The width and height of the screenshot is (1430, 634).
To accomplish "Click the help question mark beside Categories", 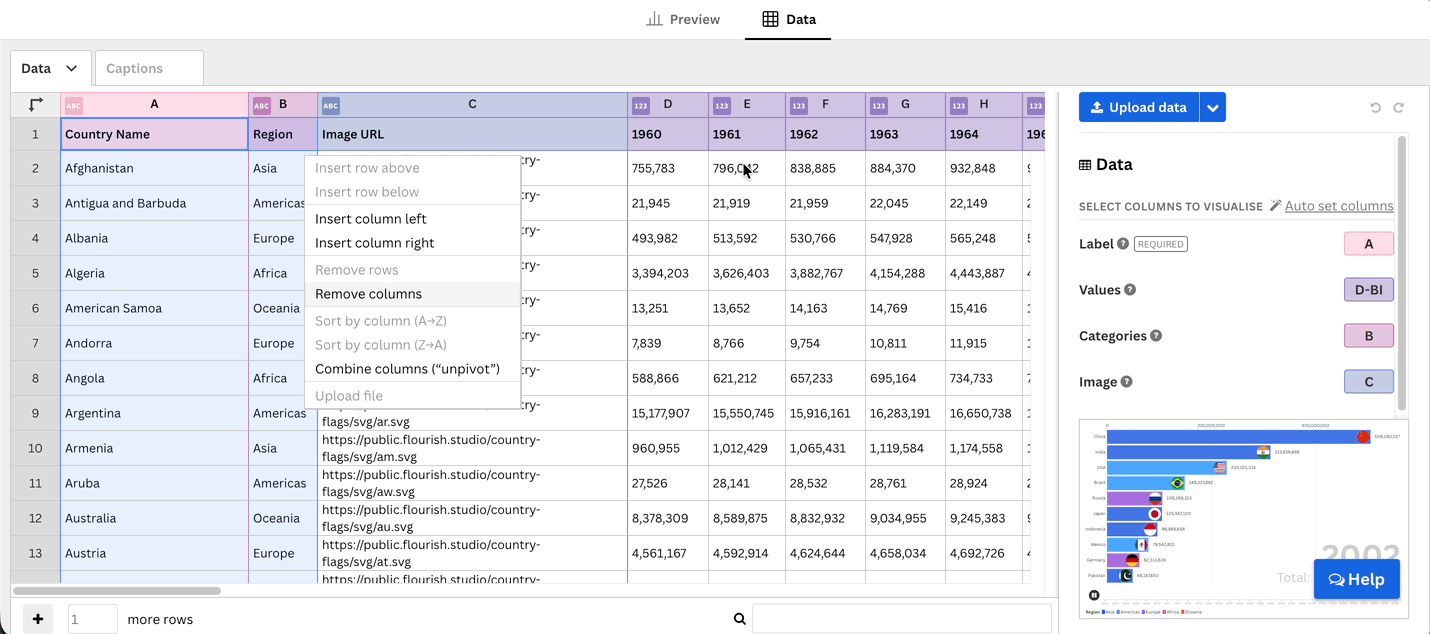I will click(x=1156, y=336).
